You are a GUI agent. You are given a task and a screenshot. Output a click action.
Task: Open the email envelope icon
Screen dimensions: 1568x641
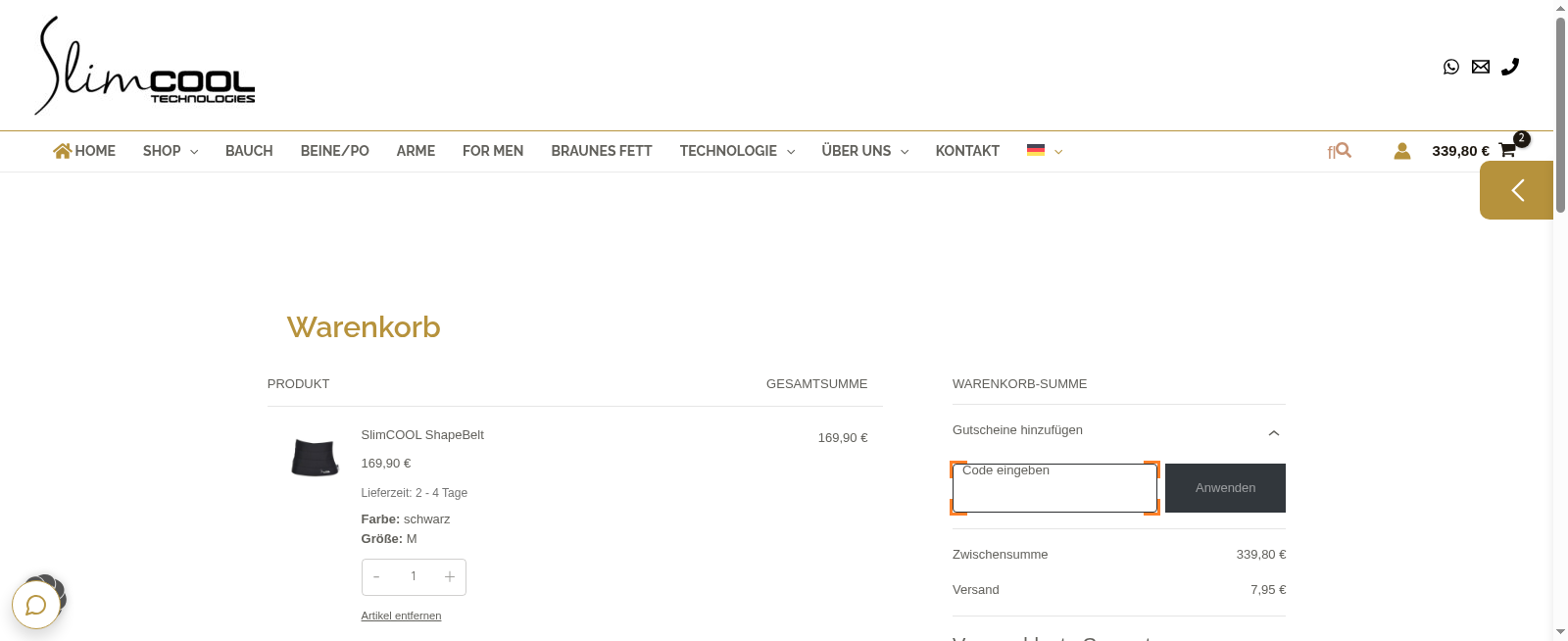point(1480,67)
